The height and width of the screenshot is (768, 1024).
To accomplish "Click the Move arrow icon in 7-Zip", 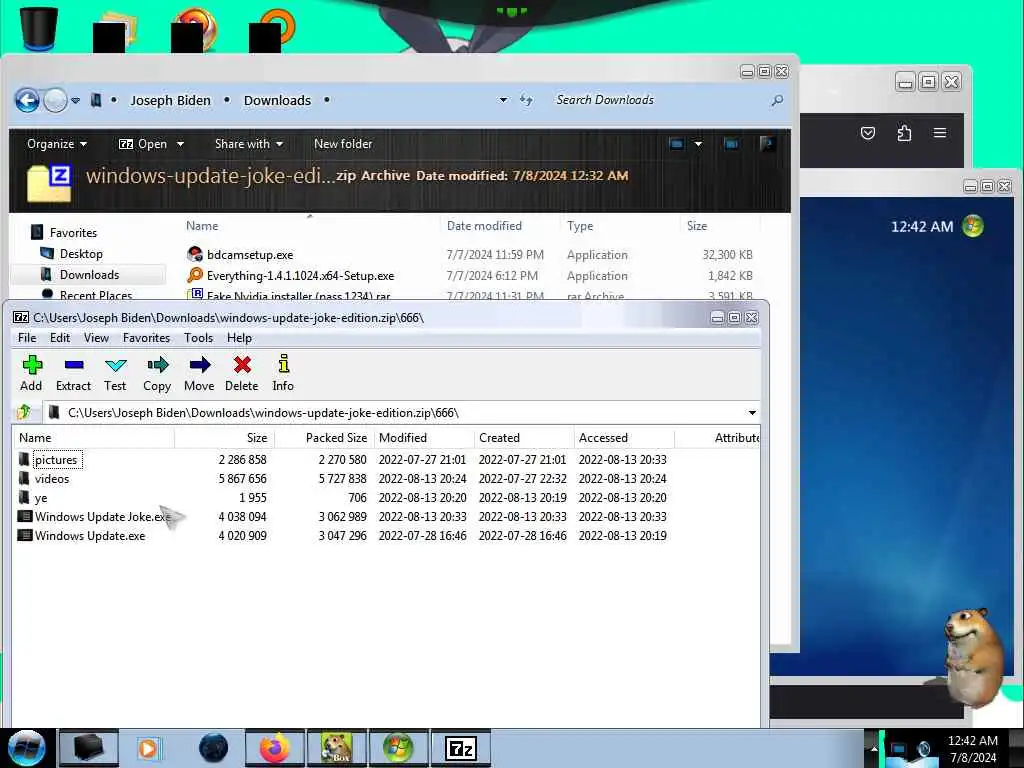I will (x=199, y=373).
